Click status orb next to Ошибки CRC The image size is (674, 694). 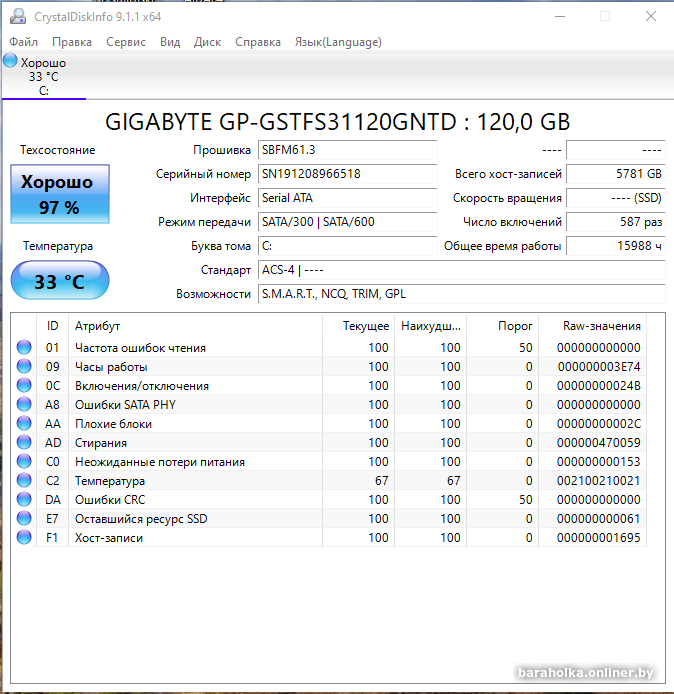point(24,500)
